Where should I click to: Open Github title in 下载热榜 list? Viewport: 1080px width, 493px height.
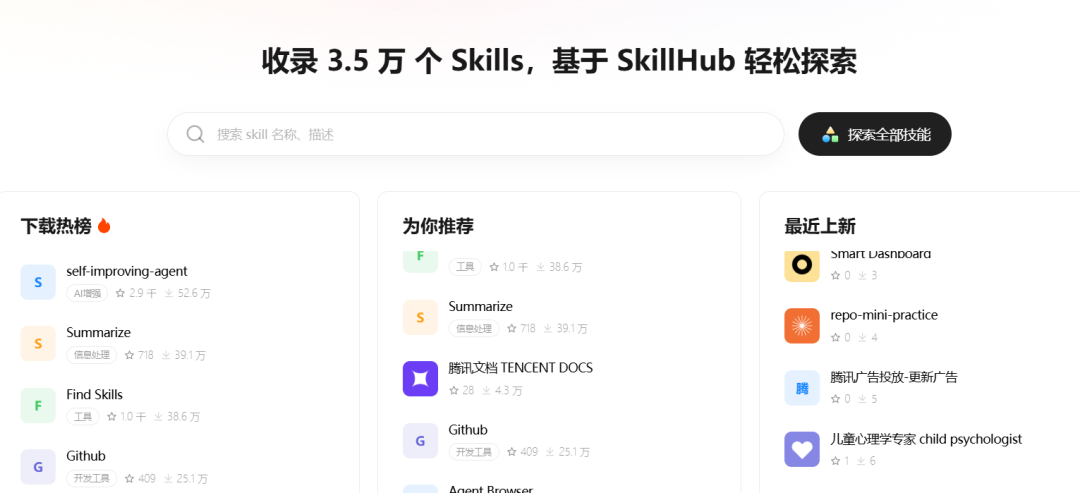click(86, 456)
